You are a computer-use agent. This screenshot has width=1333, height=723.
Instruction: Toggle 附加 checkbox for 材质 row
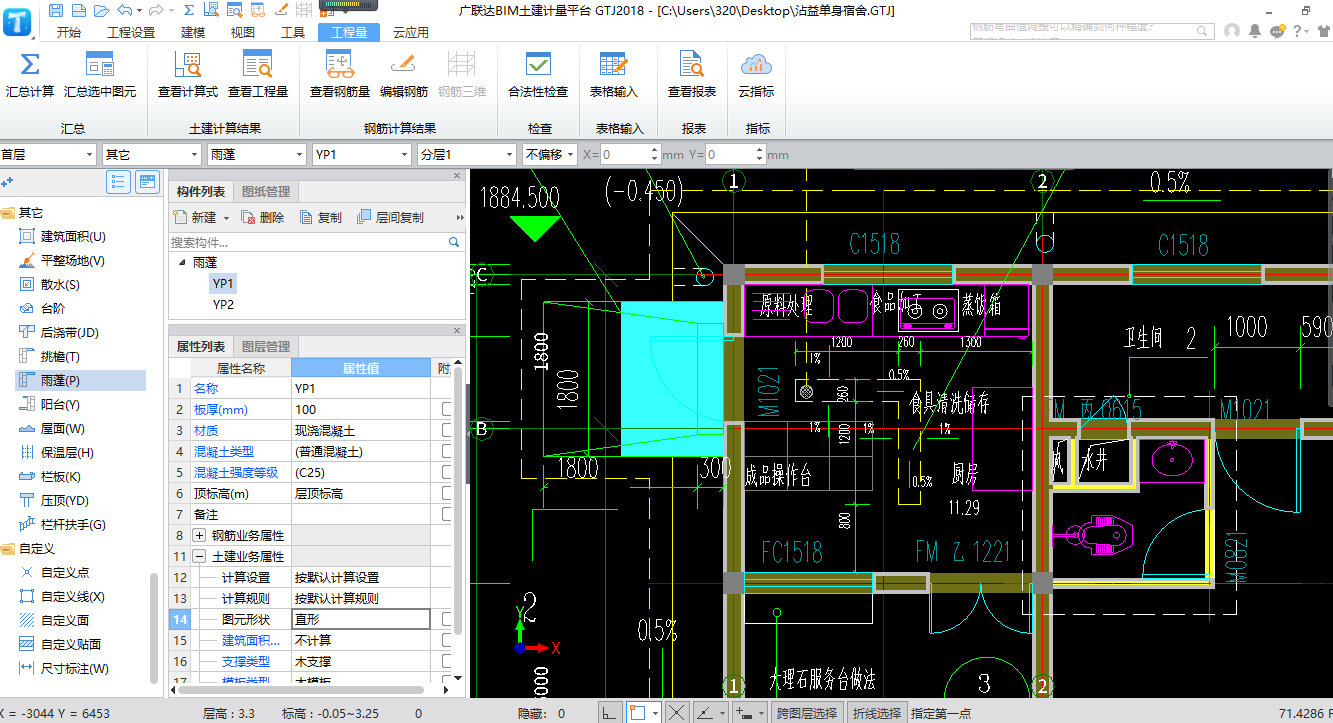pyautogui.click(x=448, y=430)
